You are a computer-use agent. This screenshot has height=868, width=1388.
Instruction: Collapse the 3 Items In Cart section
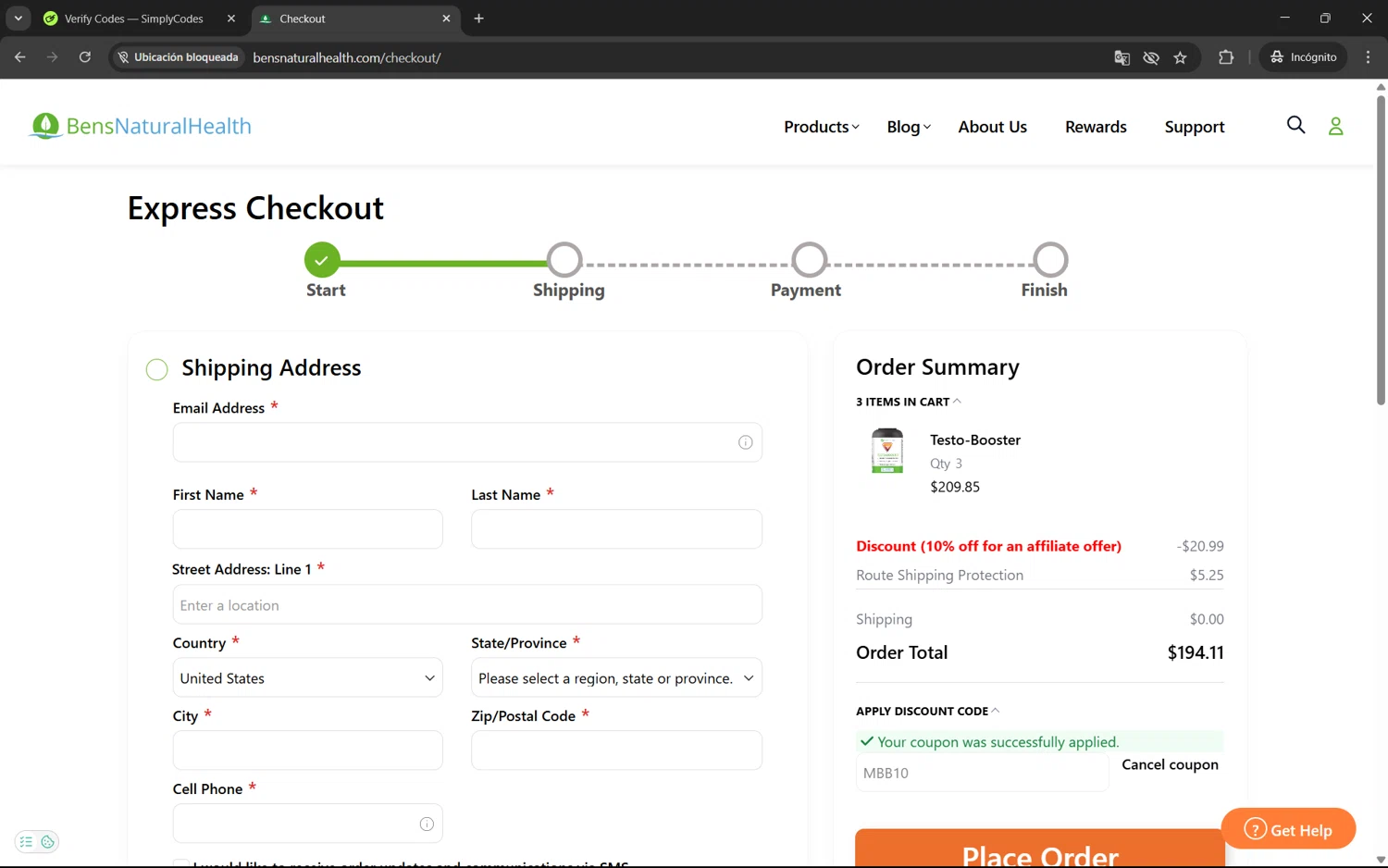908,402
